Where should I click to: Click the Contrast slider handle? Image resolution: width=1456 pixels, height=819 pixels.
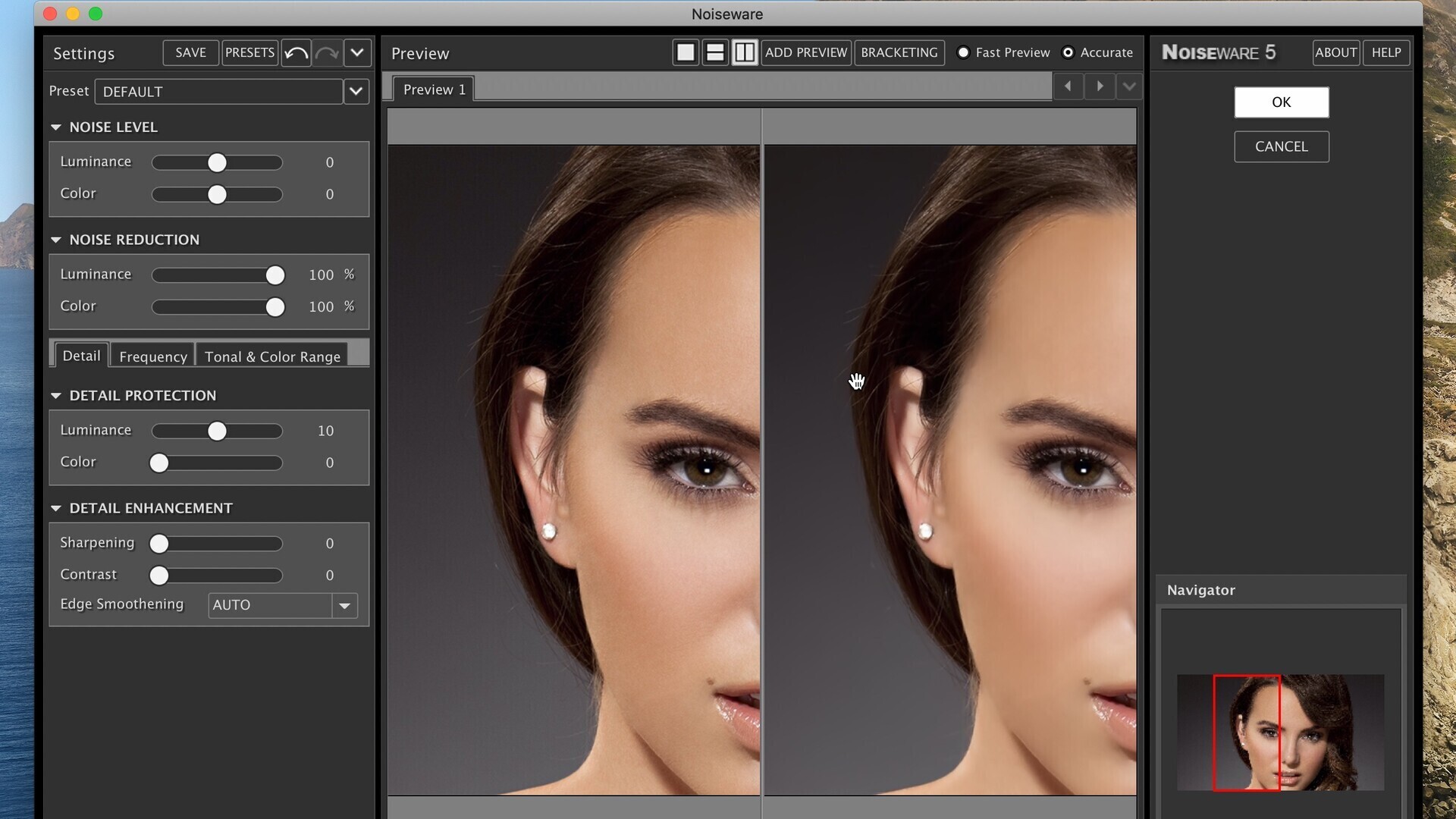158,575
